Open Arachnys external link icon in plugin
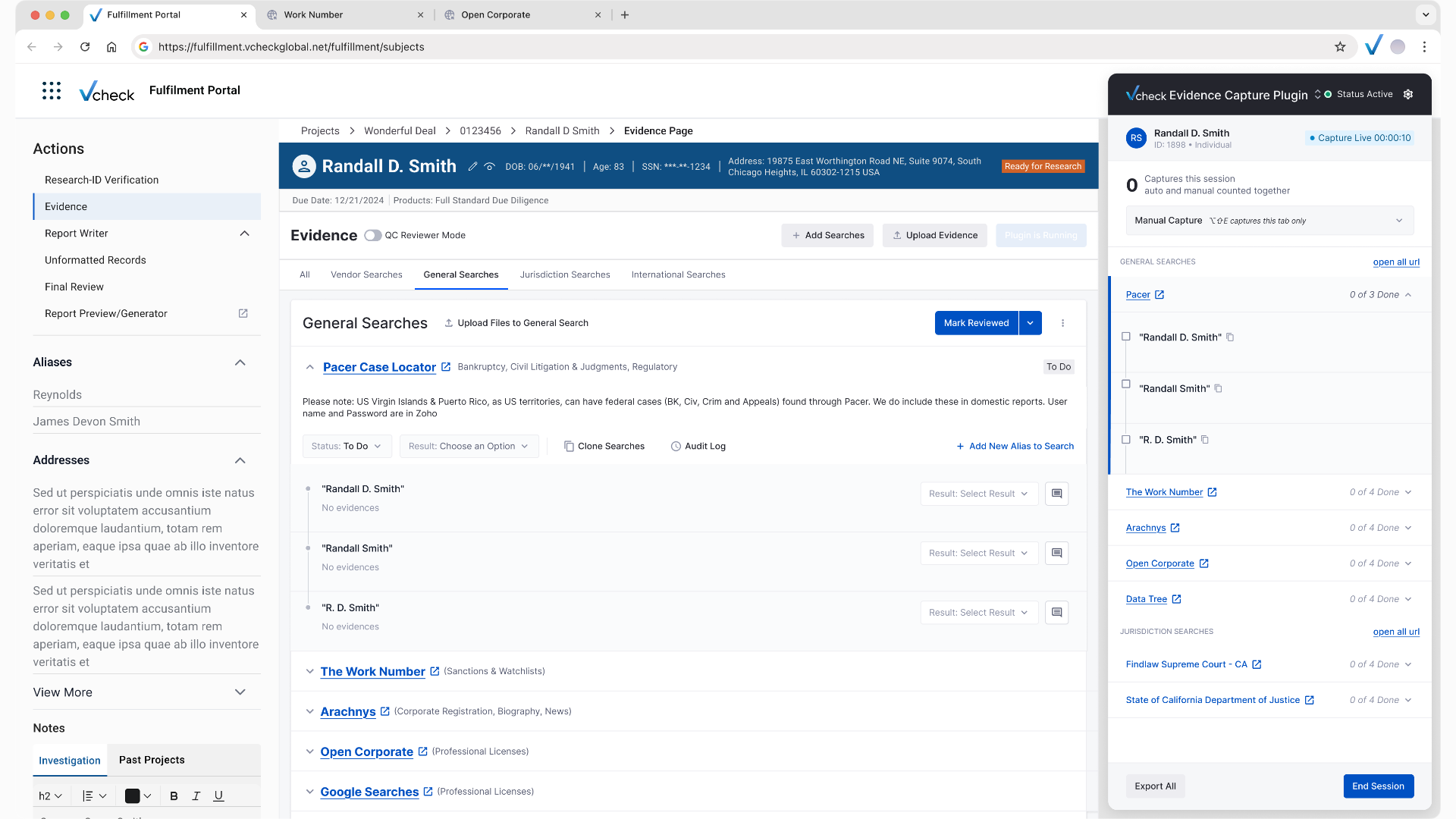This screenshot has height=819, width=1456. point(1175,528)
